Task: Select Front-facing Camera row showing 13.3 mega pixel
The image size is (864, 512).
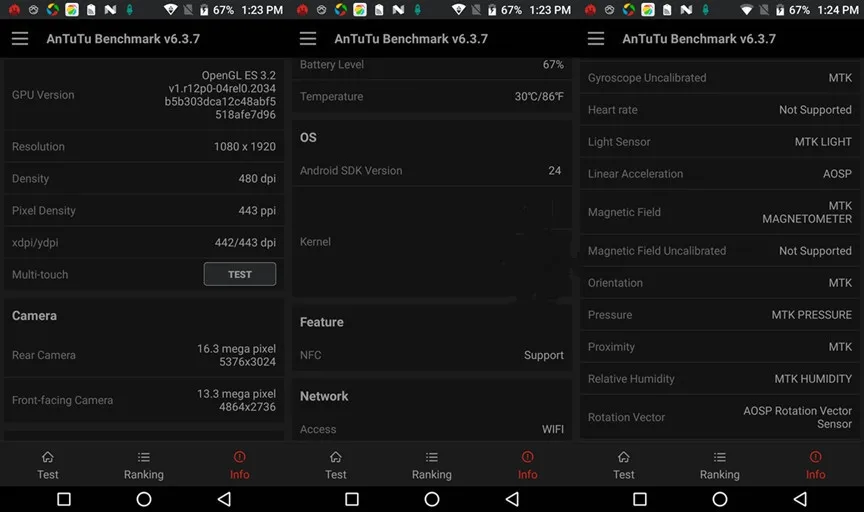Action: 144,400
